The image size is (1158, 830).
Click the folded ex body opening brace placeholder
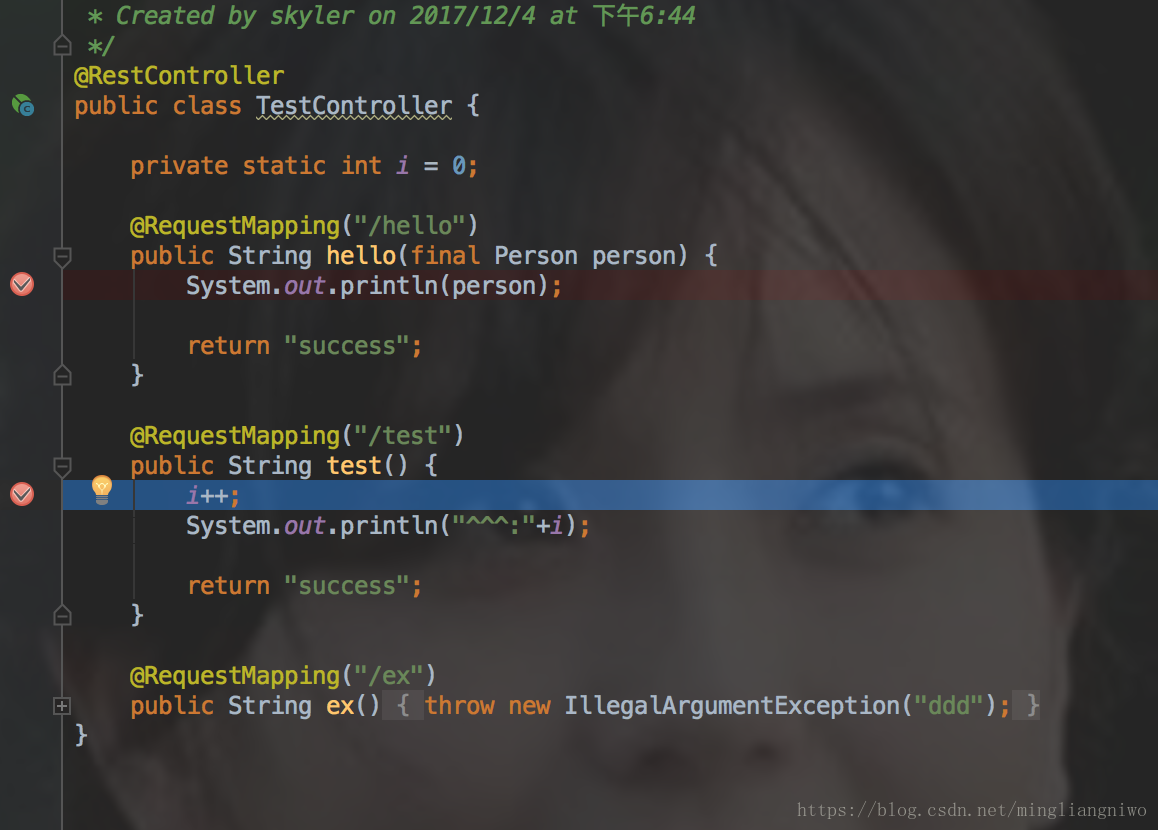pos(402,705)
